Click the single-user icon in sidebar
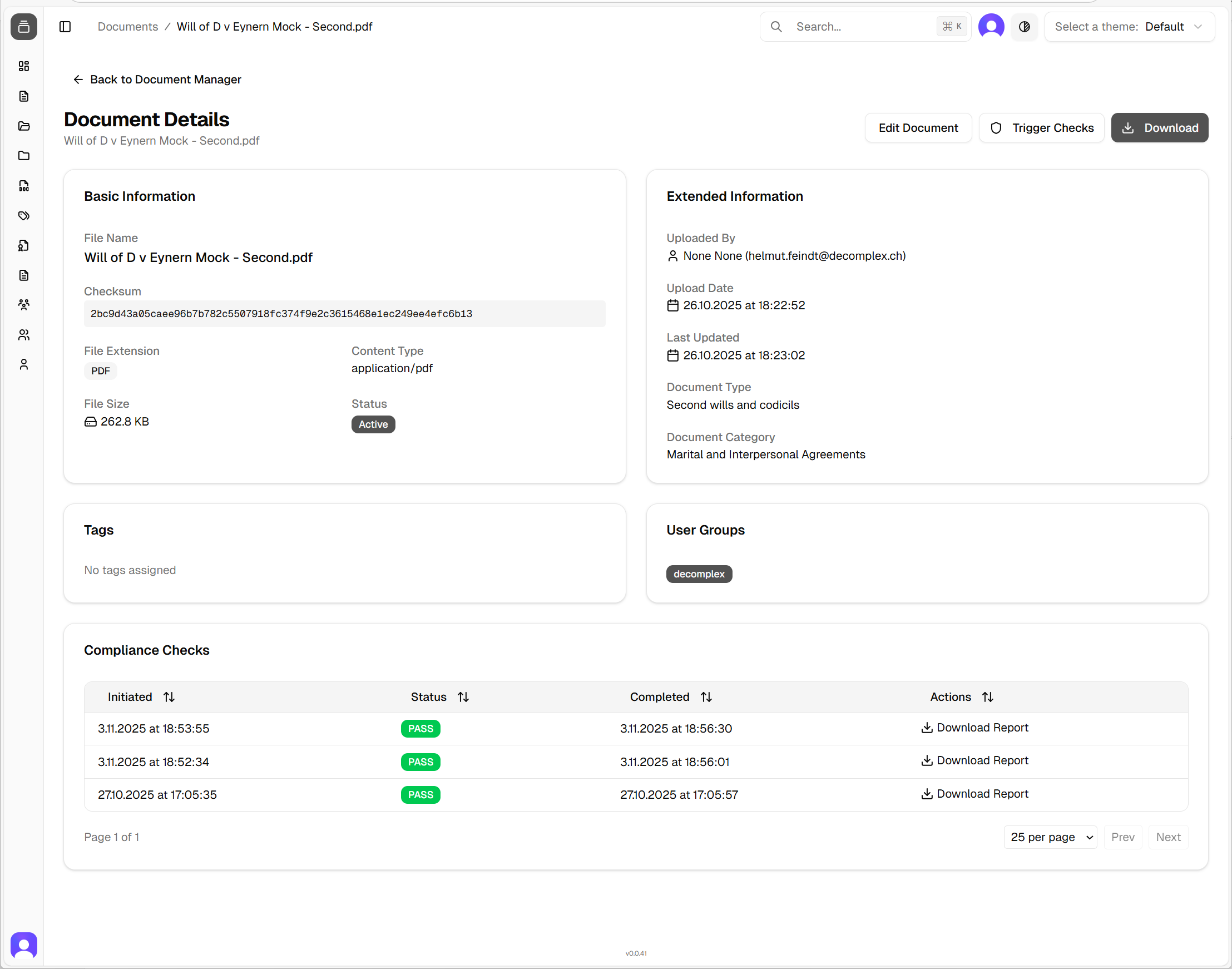This screenshot has height=969, width=1232. (x=24, y=364)
